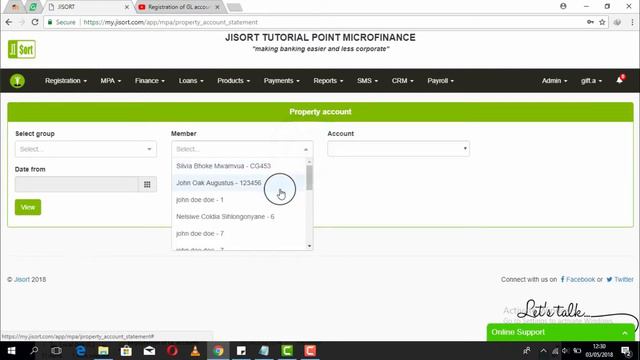Launch Microsoft Edge from taskbar
640x360 pixels.
pyautogui.click(x=80, y=351)
